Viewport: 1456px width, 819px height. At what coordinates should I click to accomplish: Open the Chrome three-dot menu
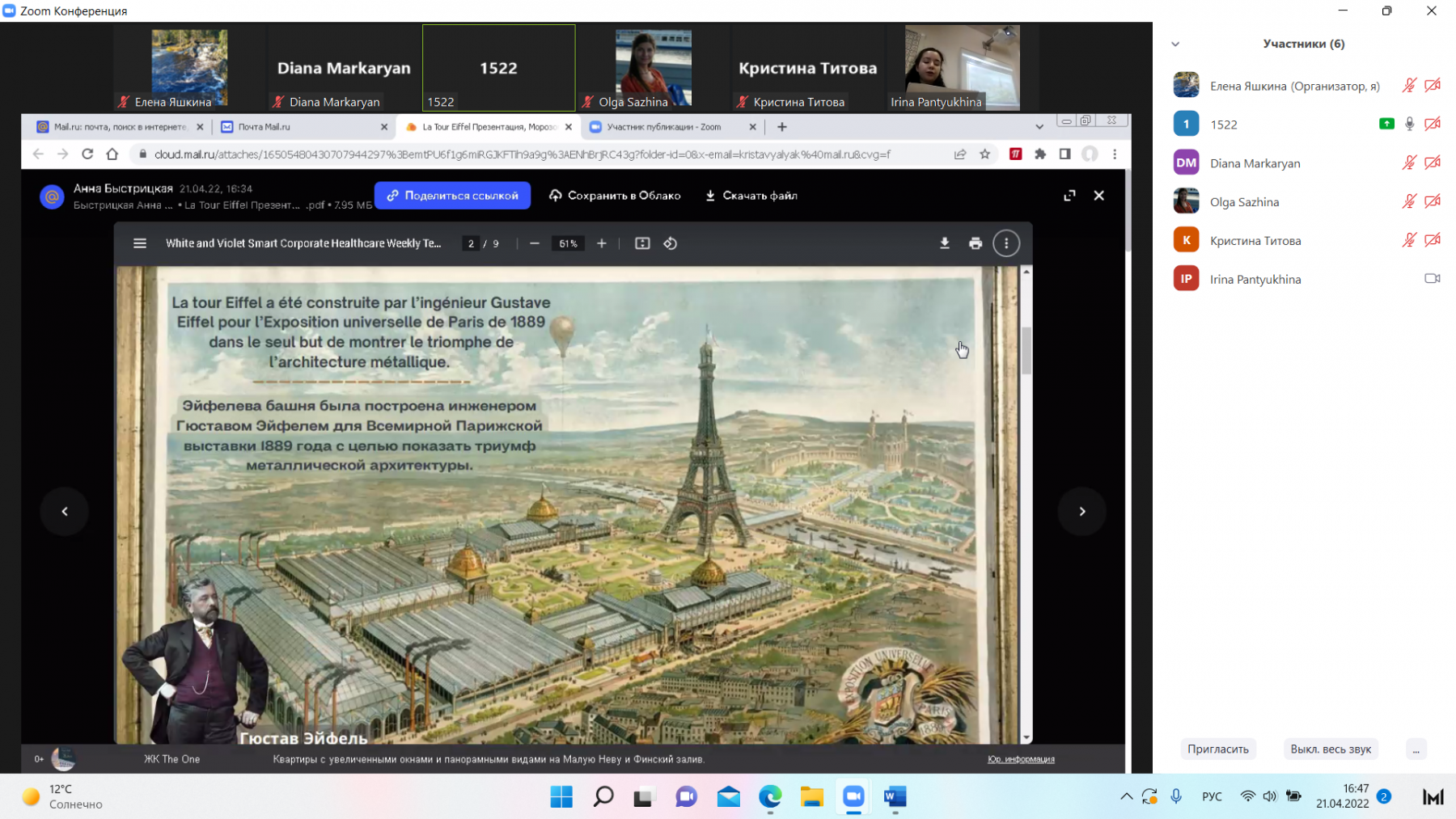click(x=1115, y=154)
